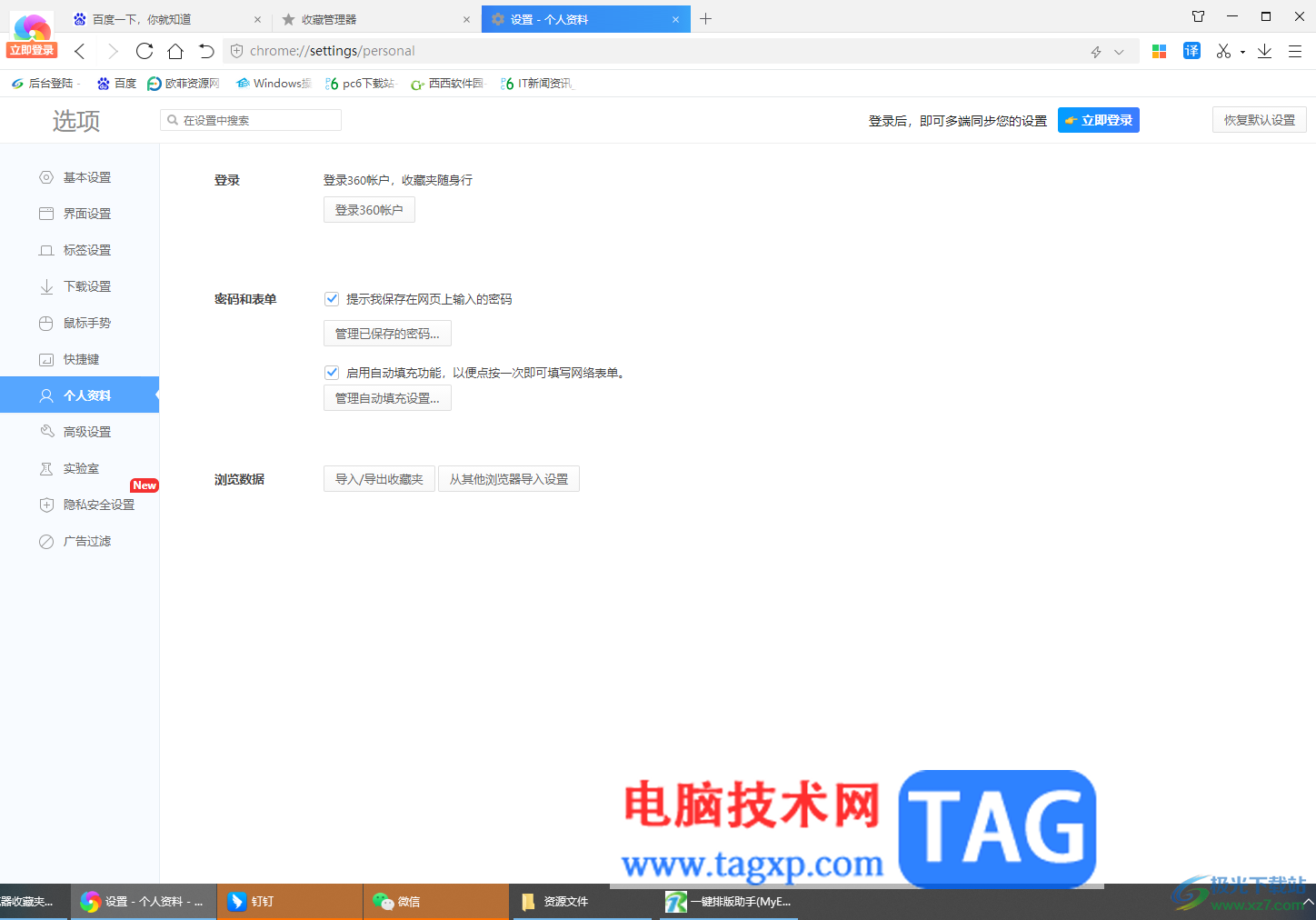Open the pc6下载站 bookmark
1316x920 pixels.
pos(361,84)
